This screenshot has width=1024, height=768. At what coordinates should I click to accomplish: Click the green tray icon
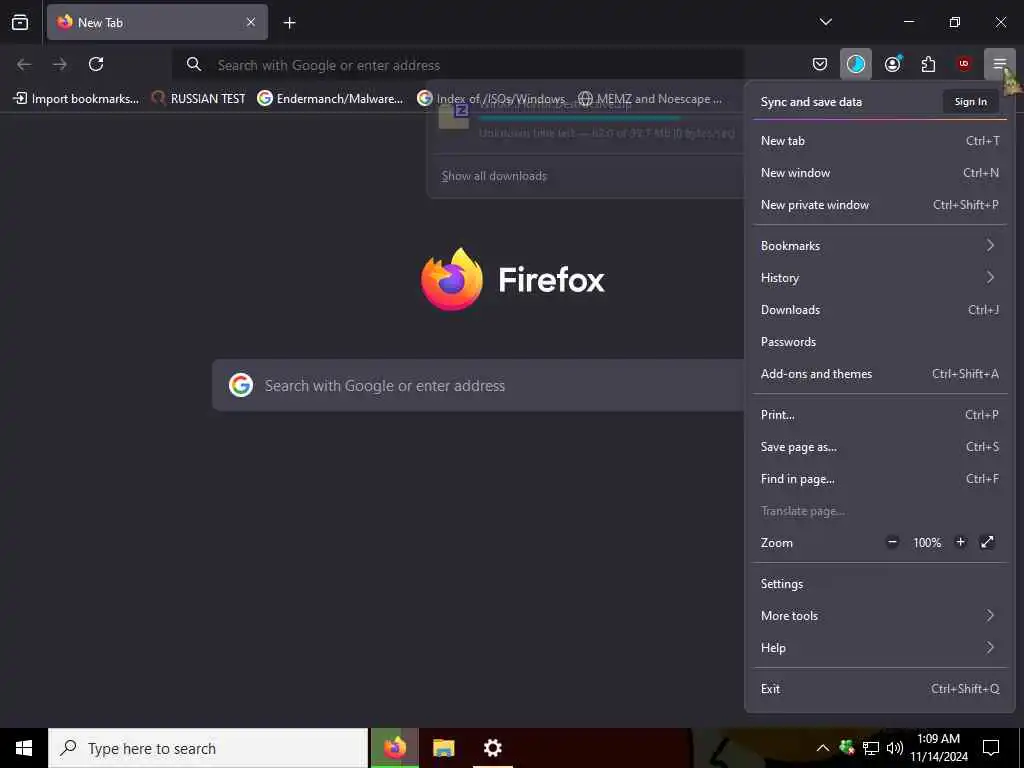click(846, 747)
